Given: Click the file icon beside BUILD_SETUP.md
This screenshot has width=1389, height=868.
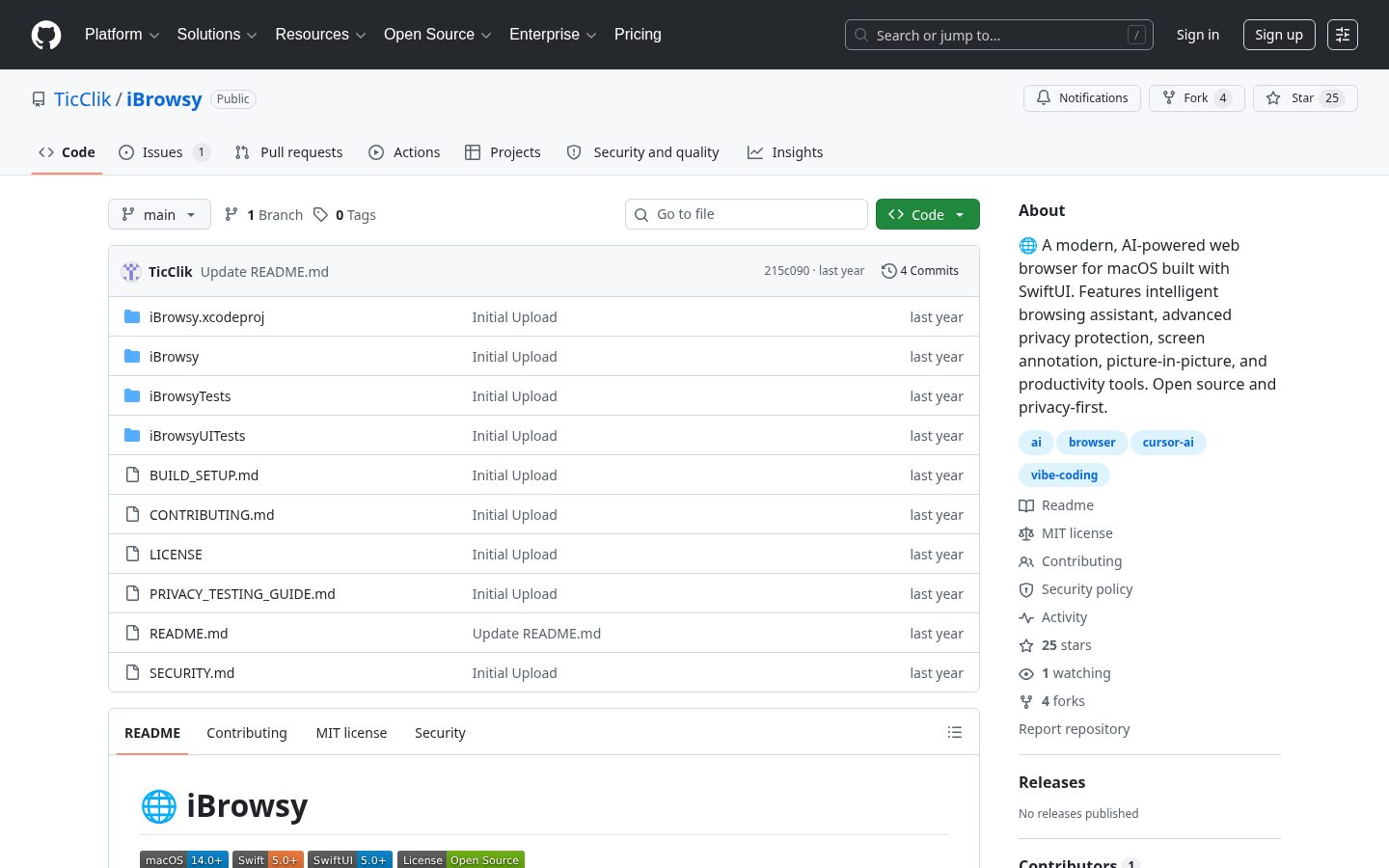Looking at the screenshot, I should coord(132,475).
